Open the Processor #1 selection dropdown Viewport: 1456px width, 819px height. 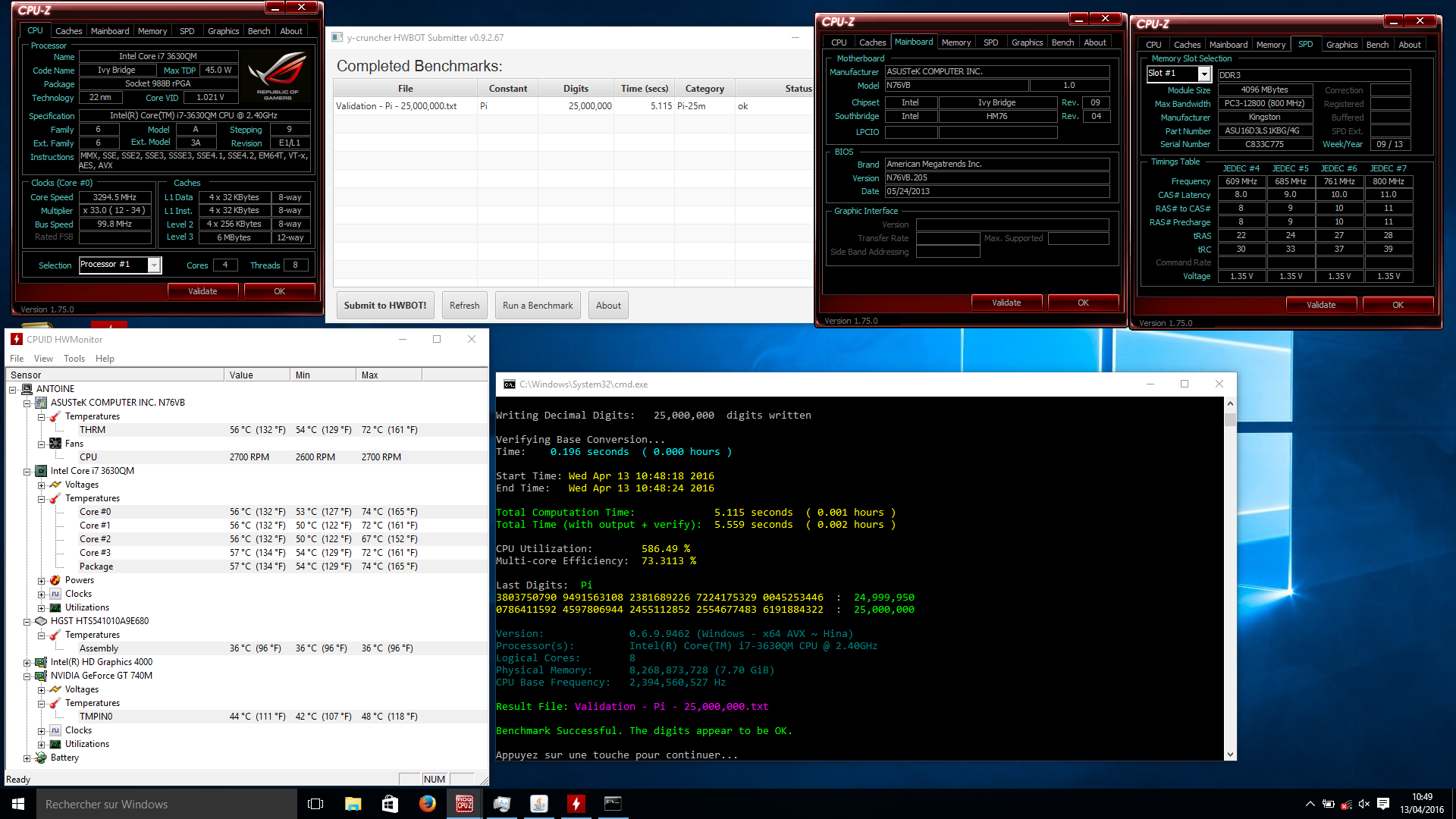coord(153,265)
